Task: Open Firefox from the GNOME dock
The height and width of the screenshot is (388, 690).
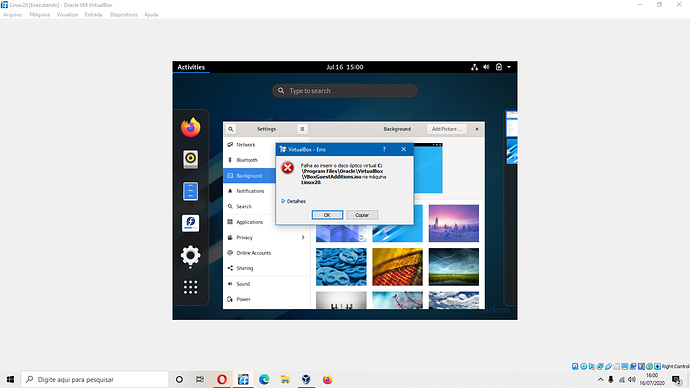Action: click(191, 128)
